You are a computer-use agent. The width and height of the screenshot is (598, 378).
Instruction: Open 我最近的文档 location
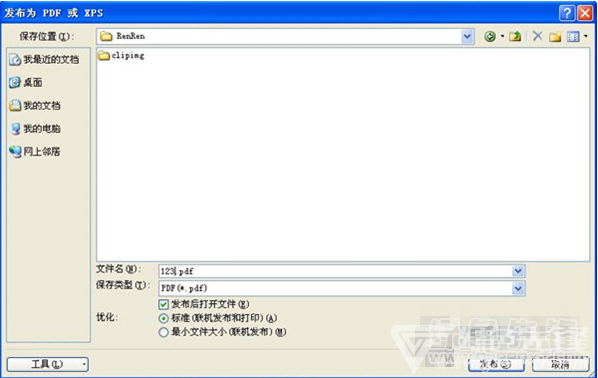pos(44,60)
